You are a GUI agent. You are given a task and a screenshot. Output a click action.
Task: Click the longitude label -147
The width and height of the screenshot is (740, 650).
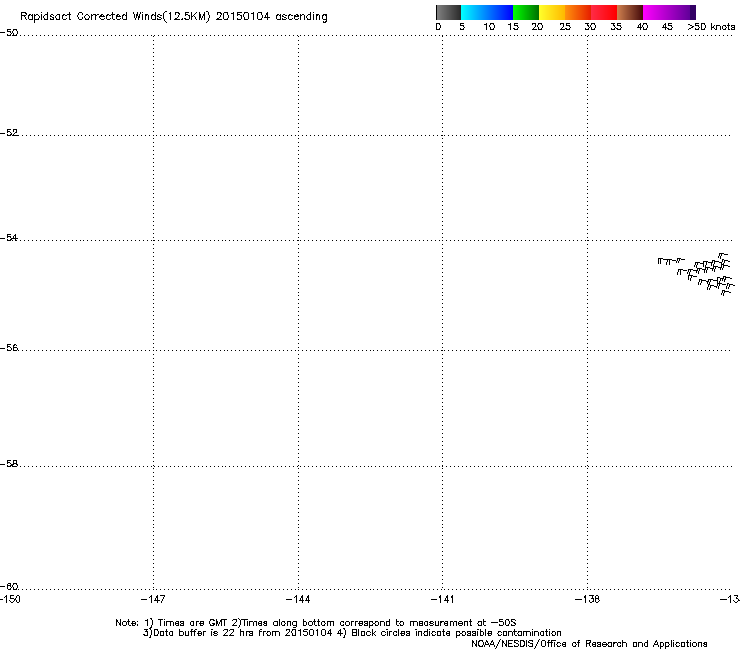pos(153,599)
